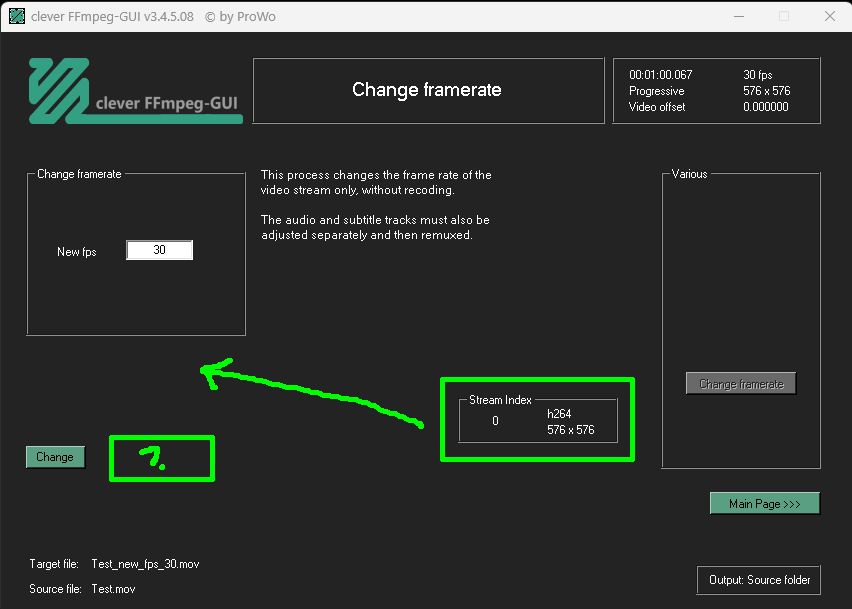Click the New fps label
The width and height of the screenshot is (852, 609).
[77, 252]
